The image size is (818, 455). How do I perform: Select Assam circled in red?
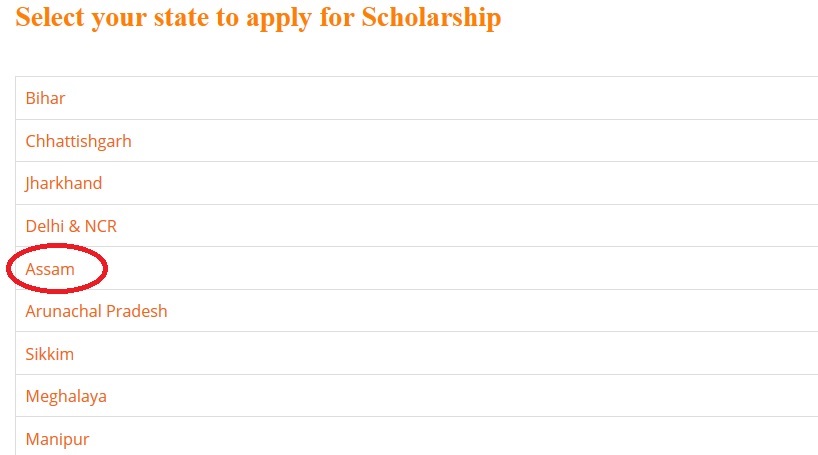(x=50, y=269)
